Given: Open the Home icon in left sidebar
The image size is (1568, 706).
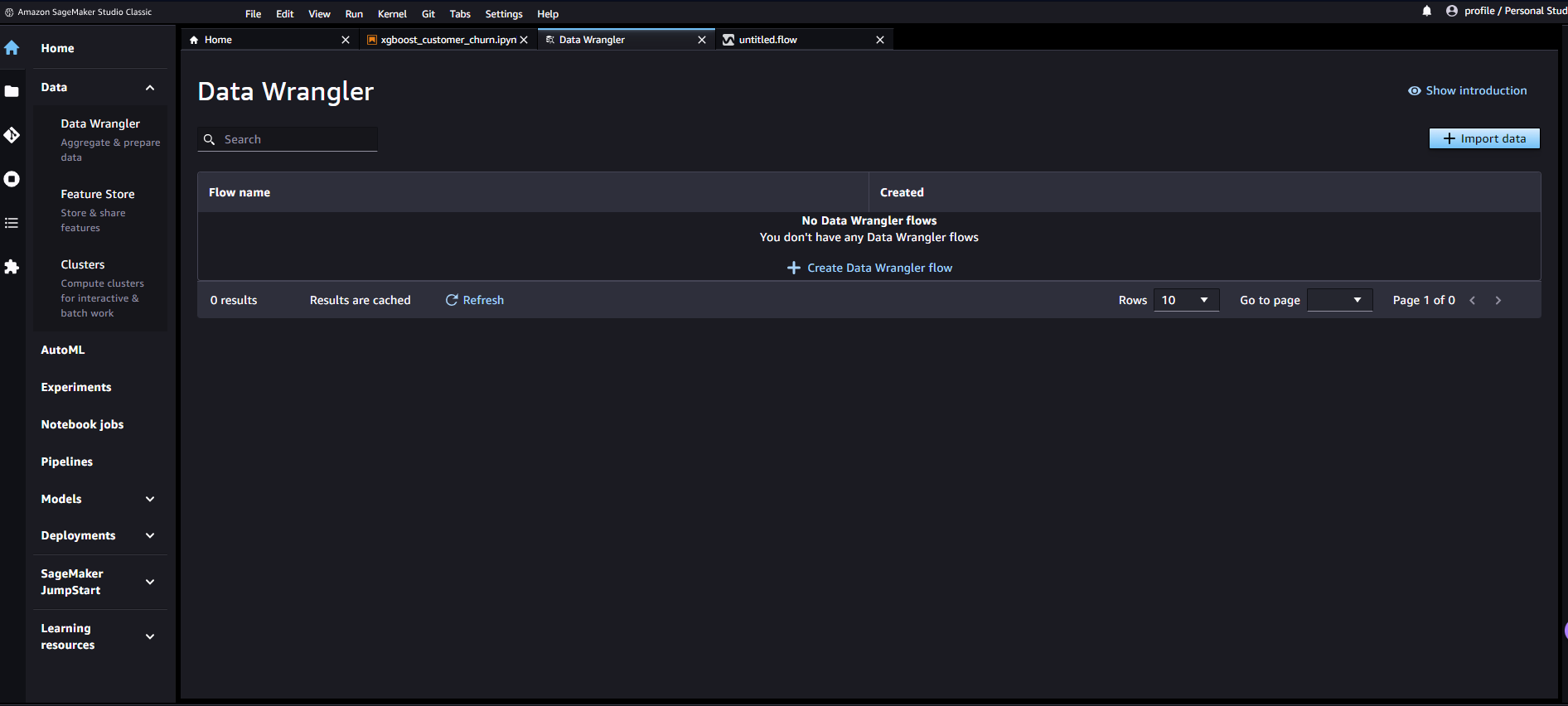Looking at the screenshot, I should [12, 48].
